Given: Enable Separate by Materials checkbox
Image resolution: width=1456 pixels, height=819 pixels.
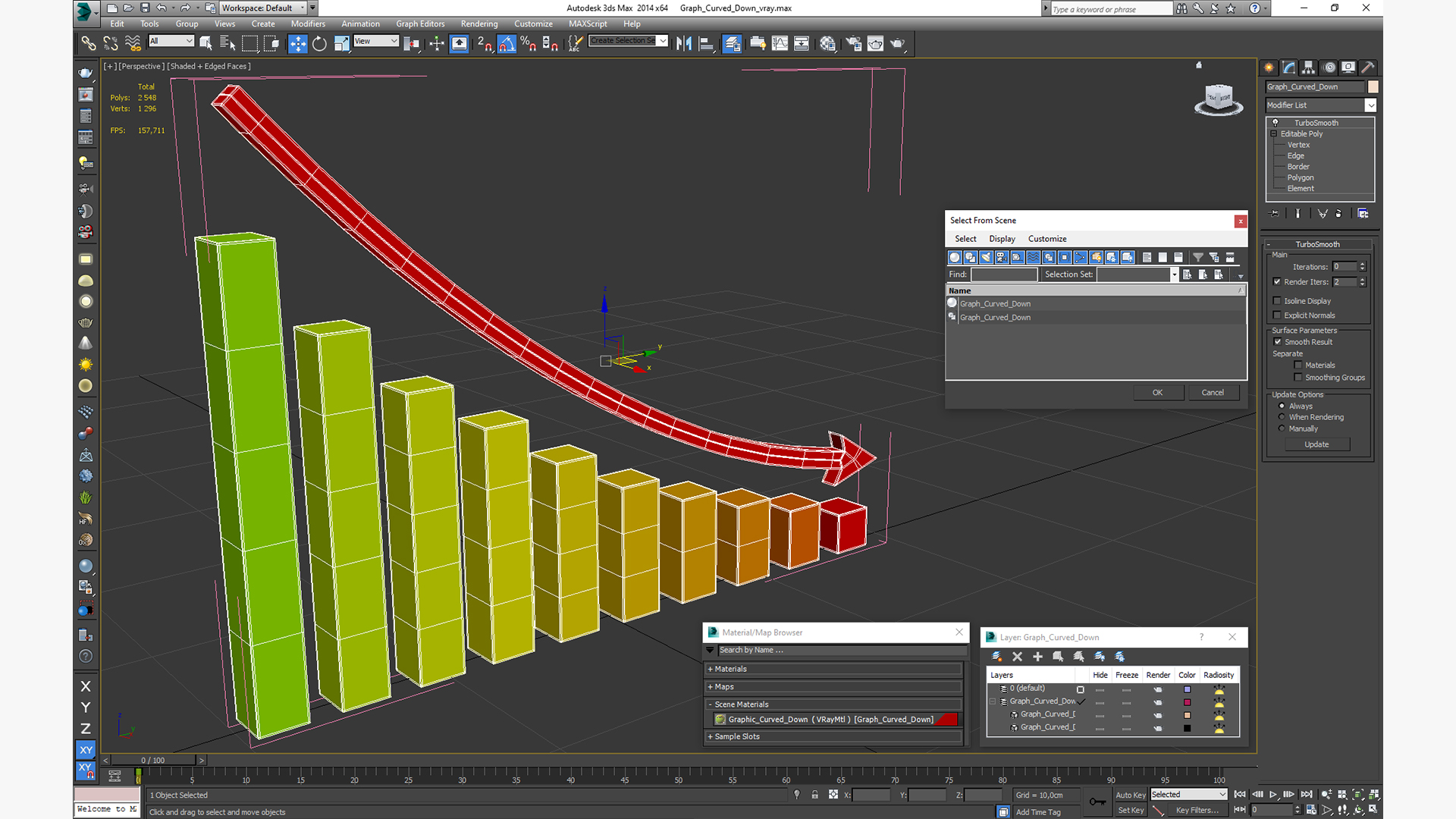Looking at the screenshot, I should pos(1298,366).
